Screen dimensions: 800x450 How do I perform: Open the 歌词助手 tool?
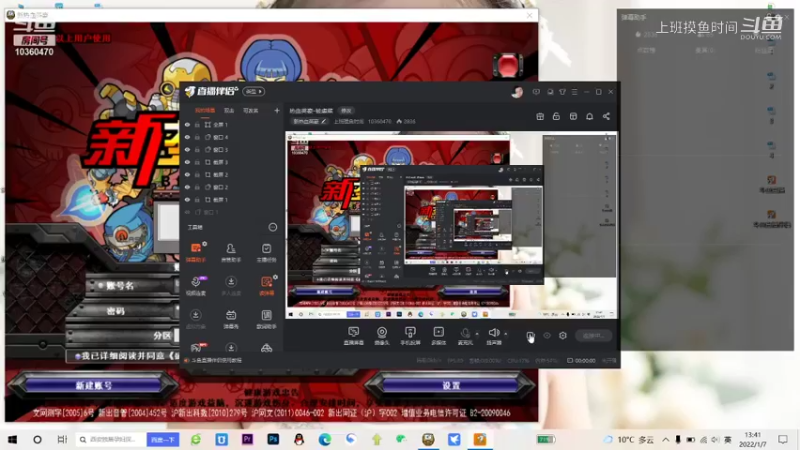pyautogui.click(x=266, y=319)
